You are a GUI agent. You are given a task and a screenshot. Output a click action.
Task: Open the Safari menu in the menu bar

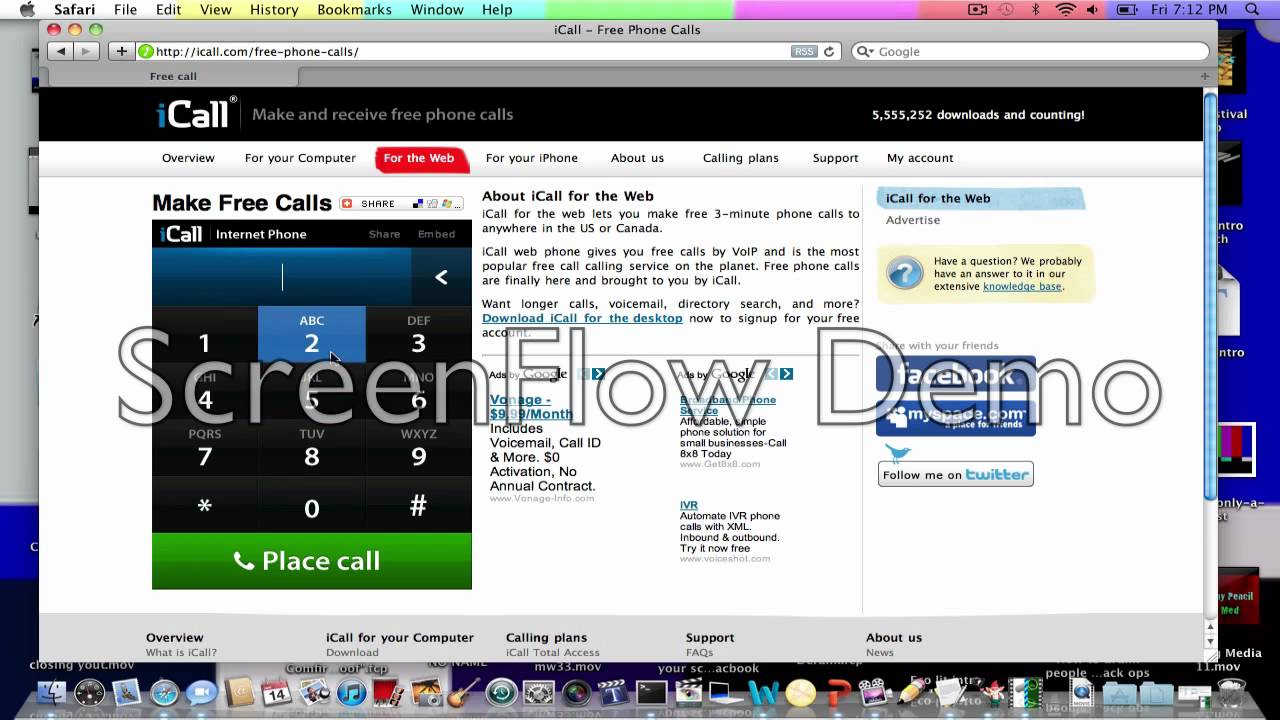point(75,9)
